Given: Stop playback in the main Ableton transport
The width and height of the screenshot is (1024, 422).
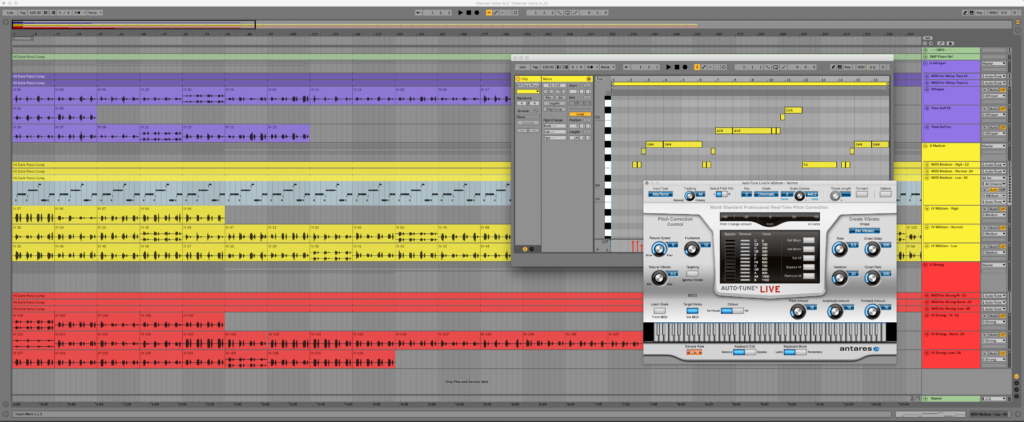Looking at the screenshot, I should pos(469,12).
